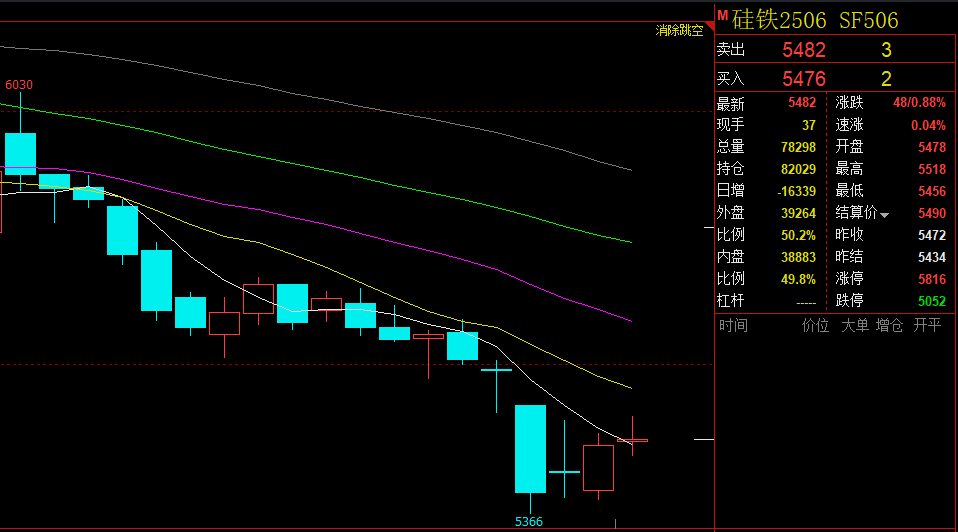Click the 最高 value 5518
Image resolution: width=958 pixels, height=532 pixels.
932,169
